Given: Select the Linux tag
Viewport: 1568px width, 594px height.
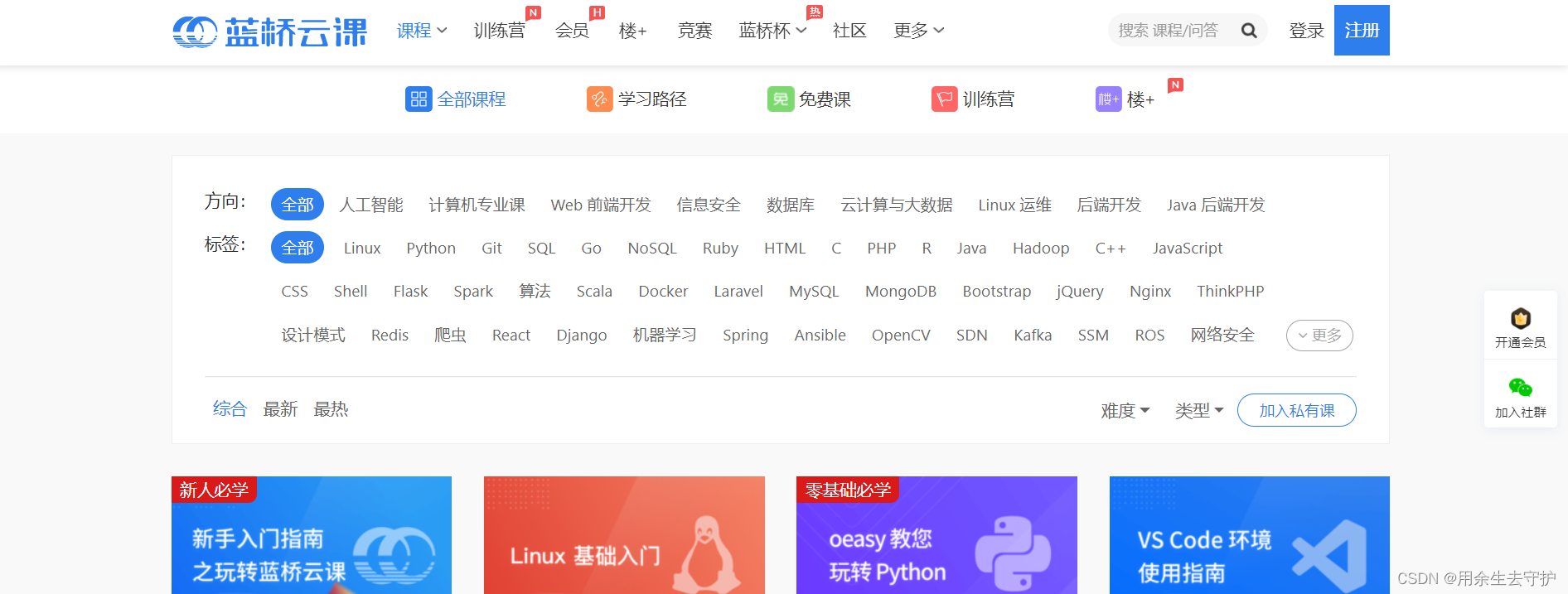Looking at the screenshot, I should coord(362,249).
